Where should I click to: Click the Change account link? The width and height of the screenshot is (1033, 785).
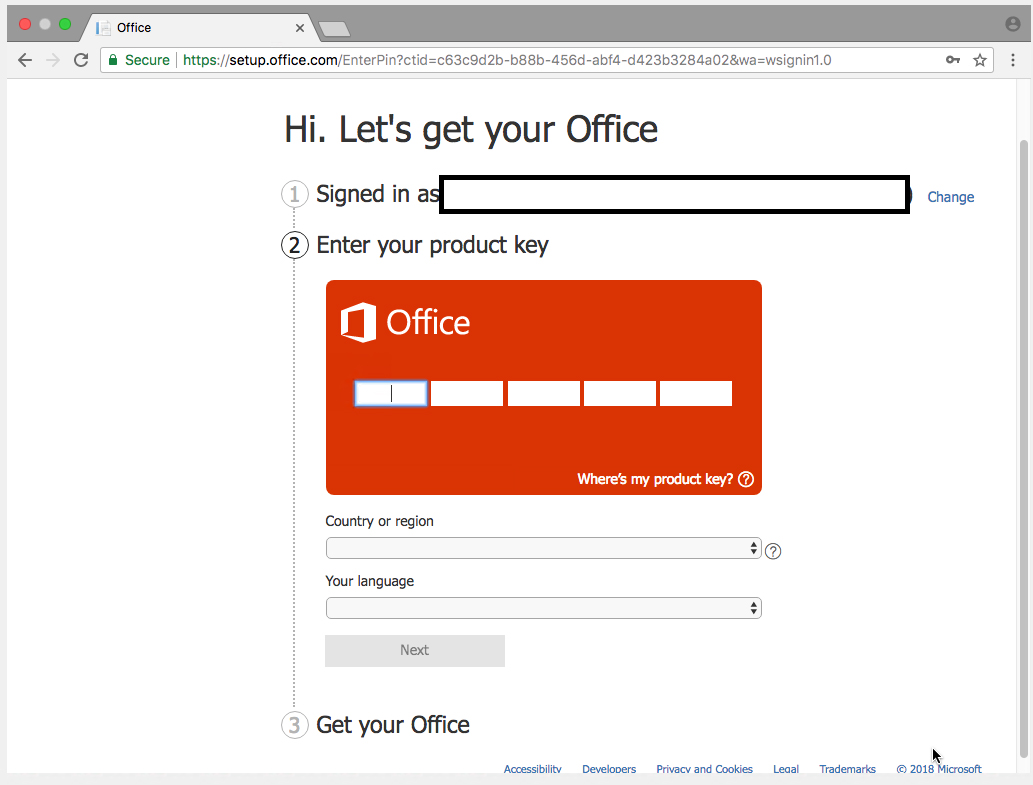coord(950,197)
